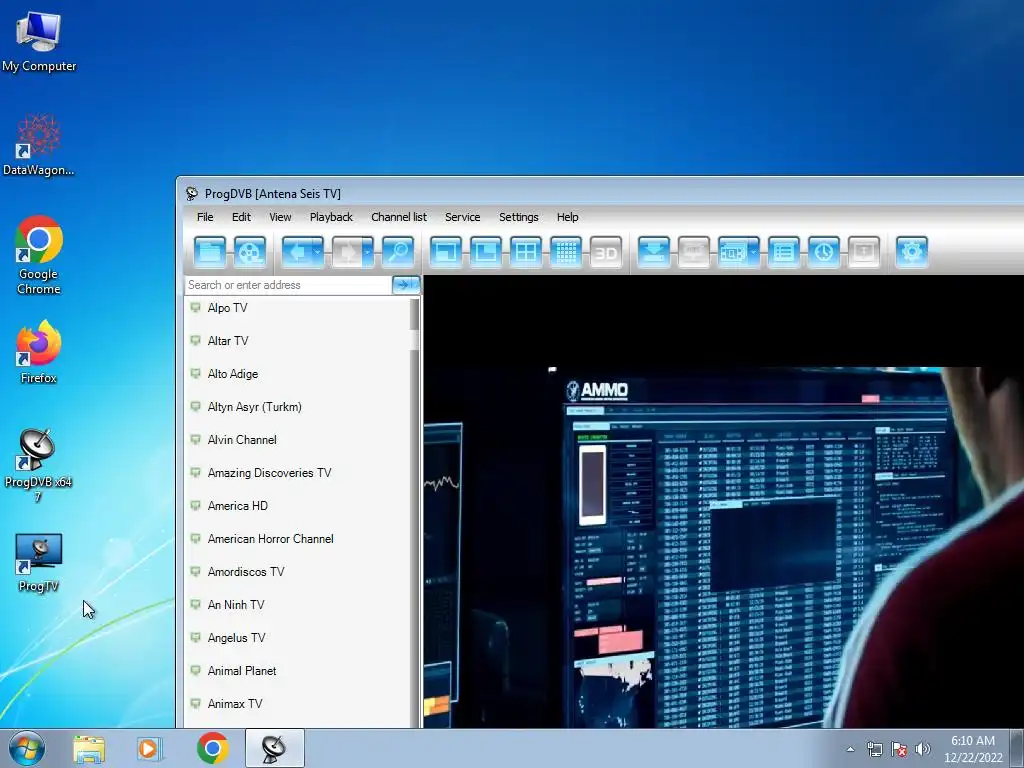Open the back arrow history dropdown
The height and width of the screenshot is (768, 1024).
click(318, 252)
